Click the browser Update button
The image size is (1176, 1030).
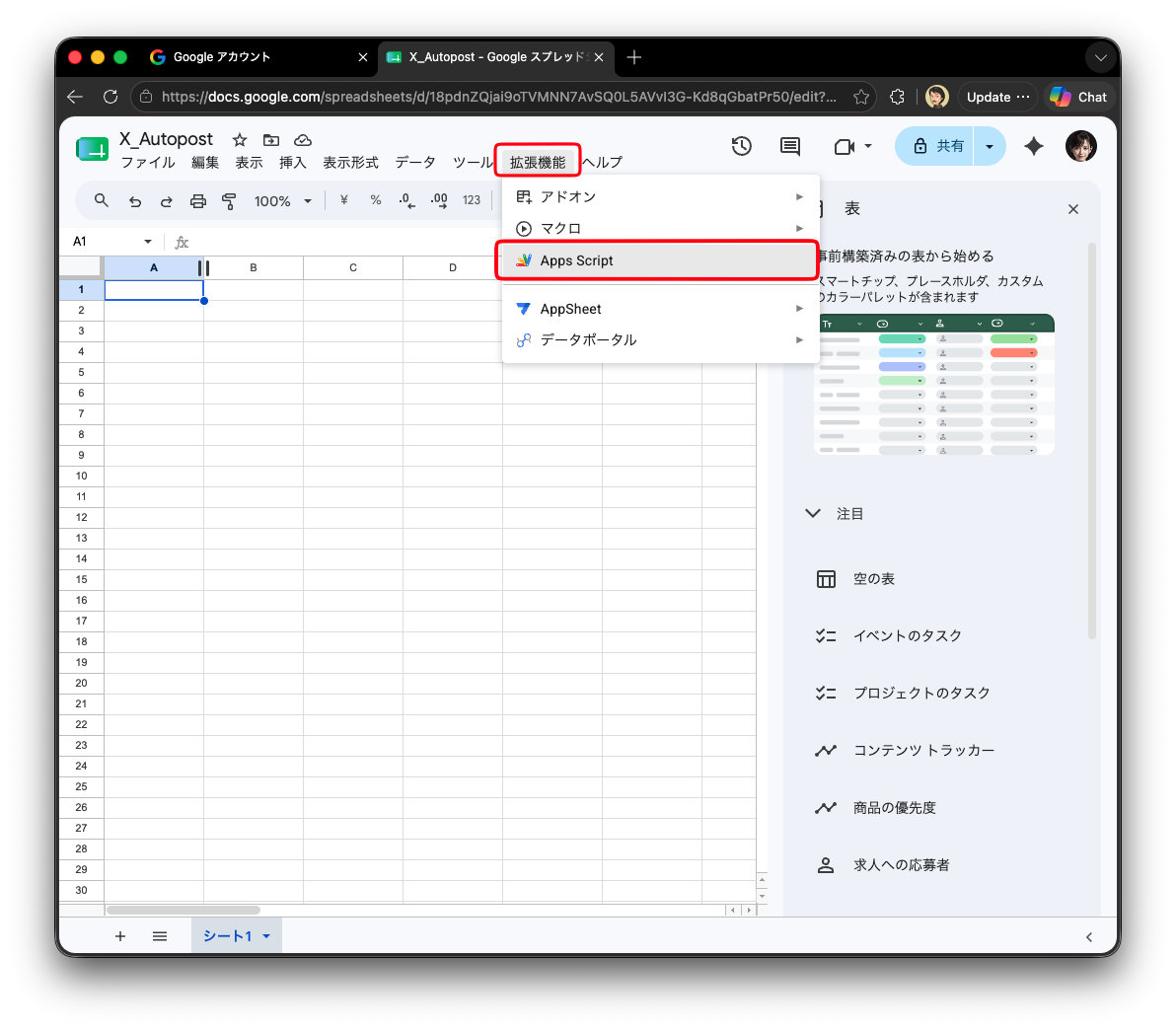pyautogui.click(x=996, y=97)
